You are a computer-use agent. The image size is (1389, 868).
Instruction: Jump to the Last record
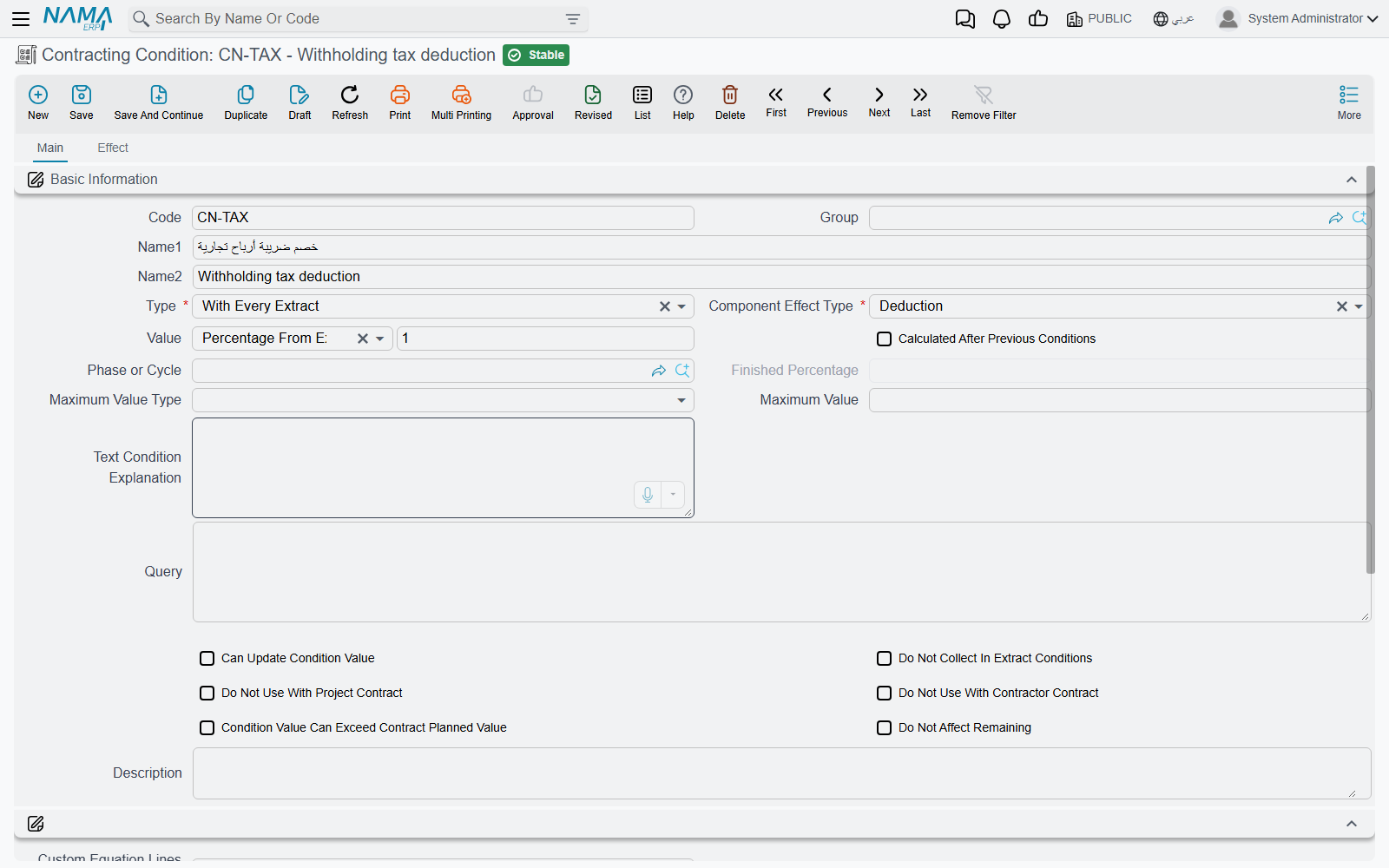(x=920, y=95)
